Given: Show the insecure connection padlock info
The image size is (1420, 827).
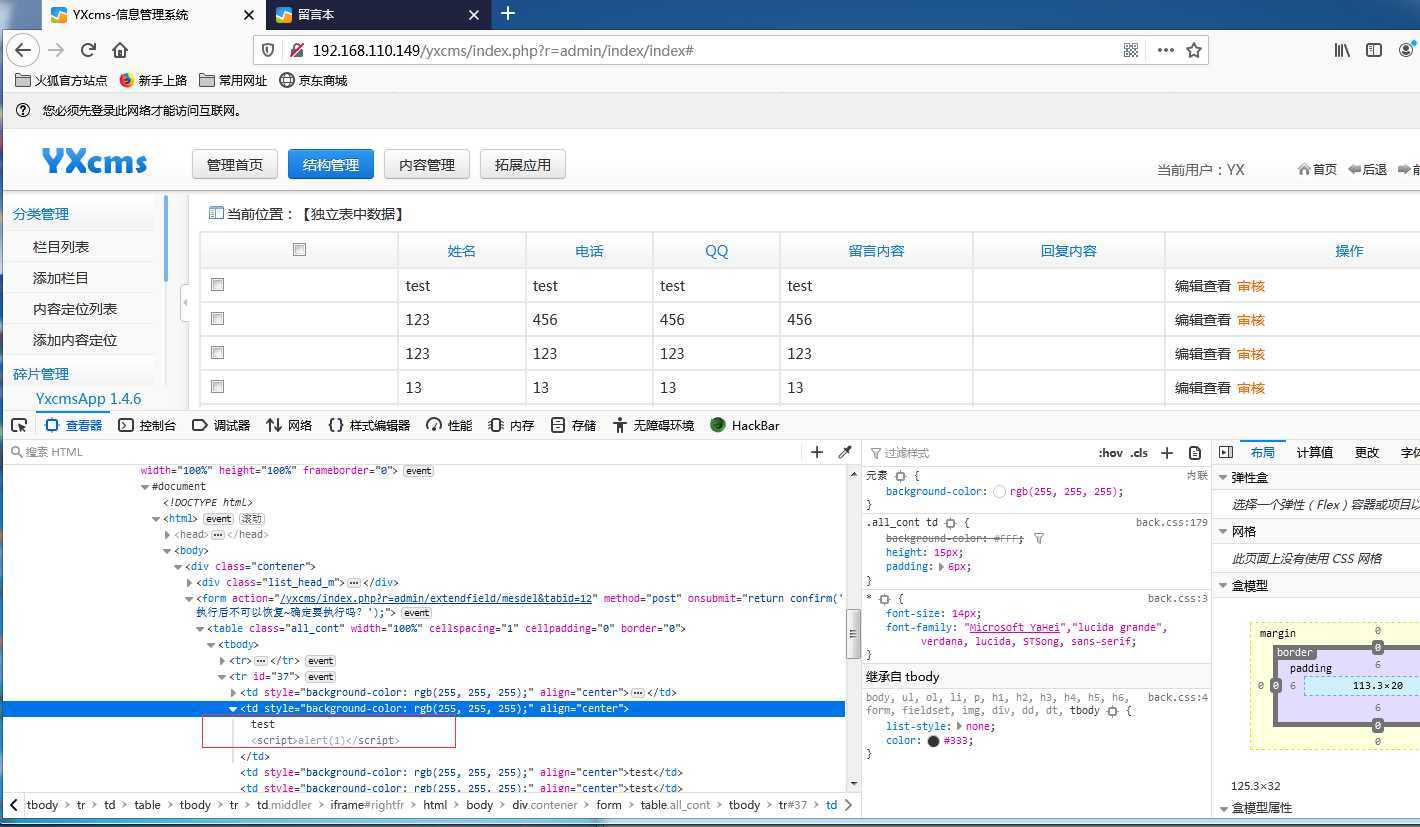Looking at the screenshot, I should click(x=296, y=50).
